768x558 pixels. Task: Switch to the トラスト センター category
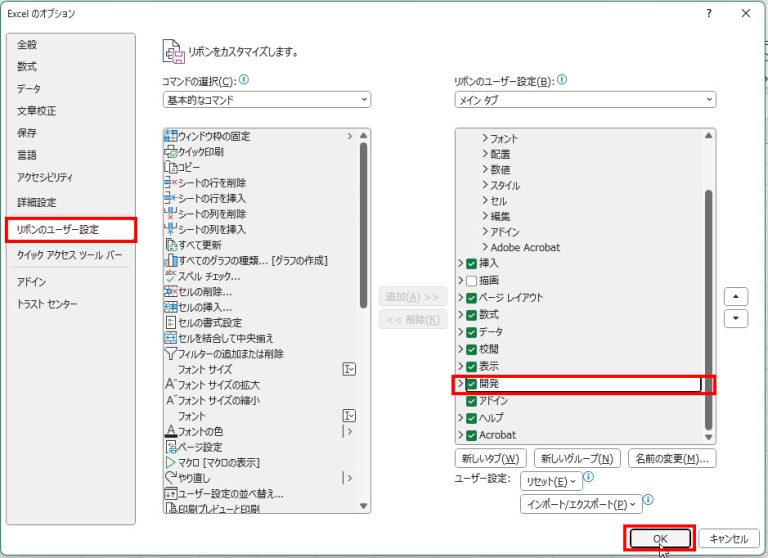coord(47,304)
